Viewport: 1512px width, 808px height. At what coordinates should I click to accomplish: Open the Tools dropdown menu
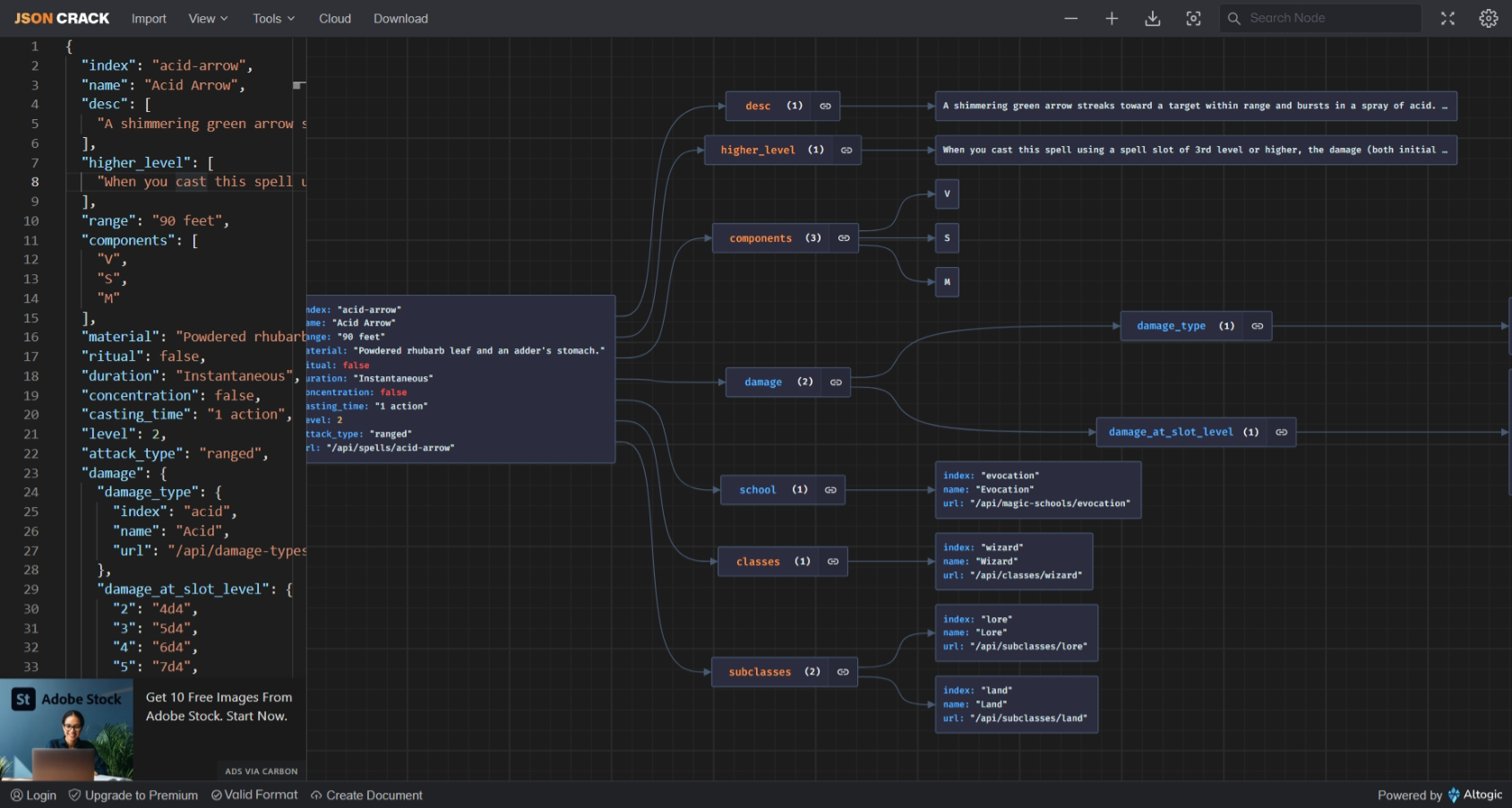tap(272, 18)
